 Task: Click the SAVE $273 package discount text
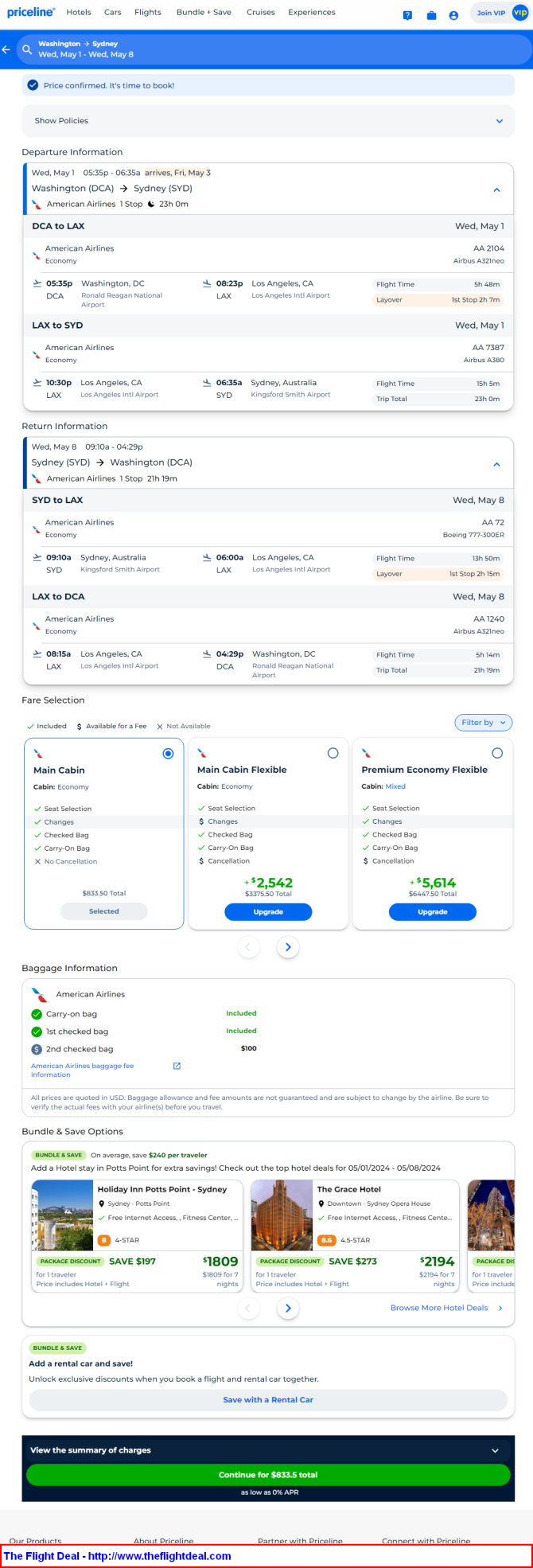click(x=353, y=1261)
